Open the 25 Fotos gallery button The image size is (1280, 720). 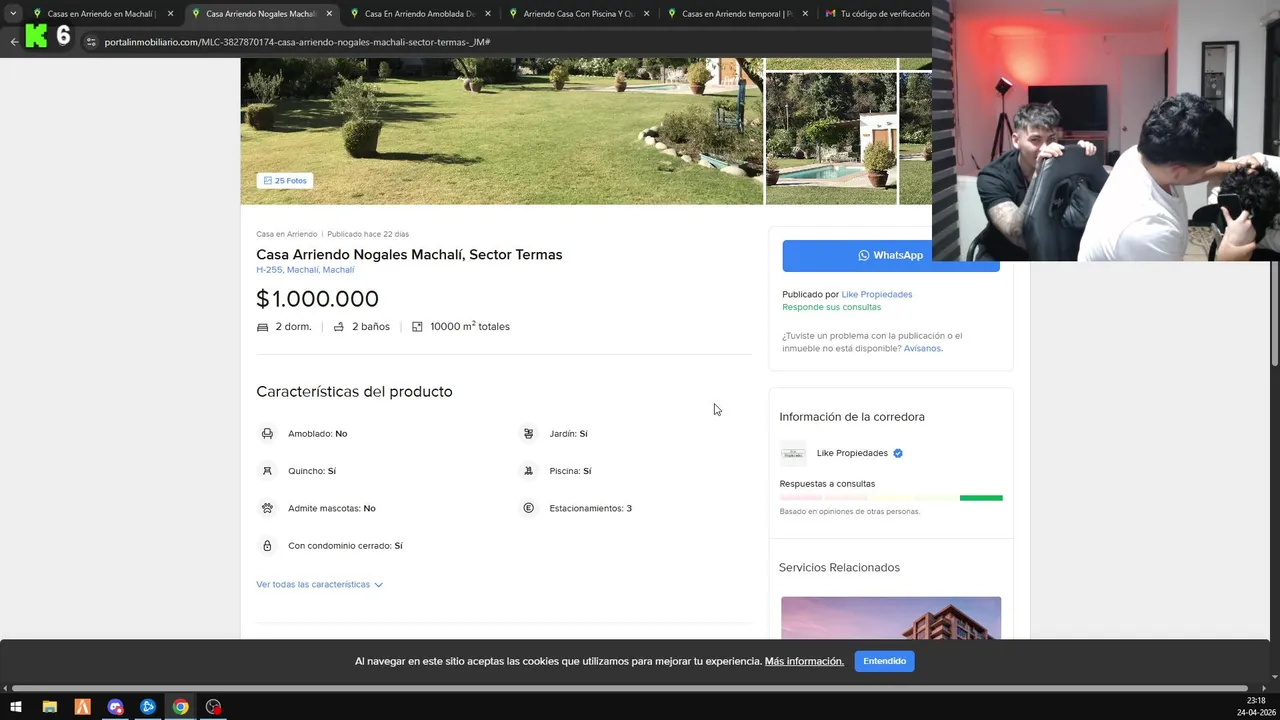pos(285,181)
